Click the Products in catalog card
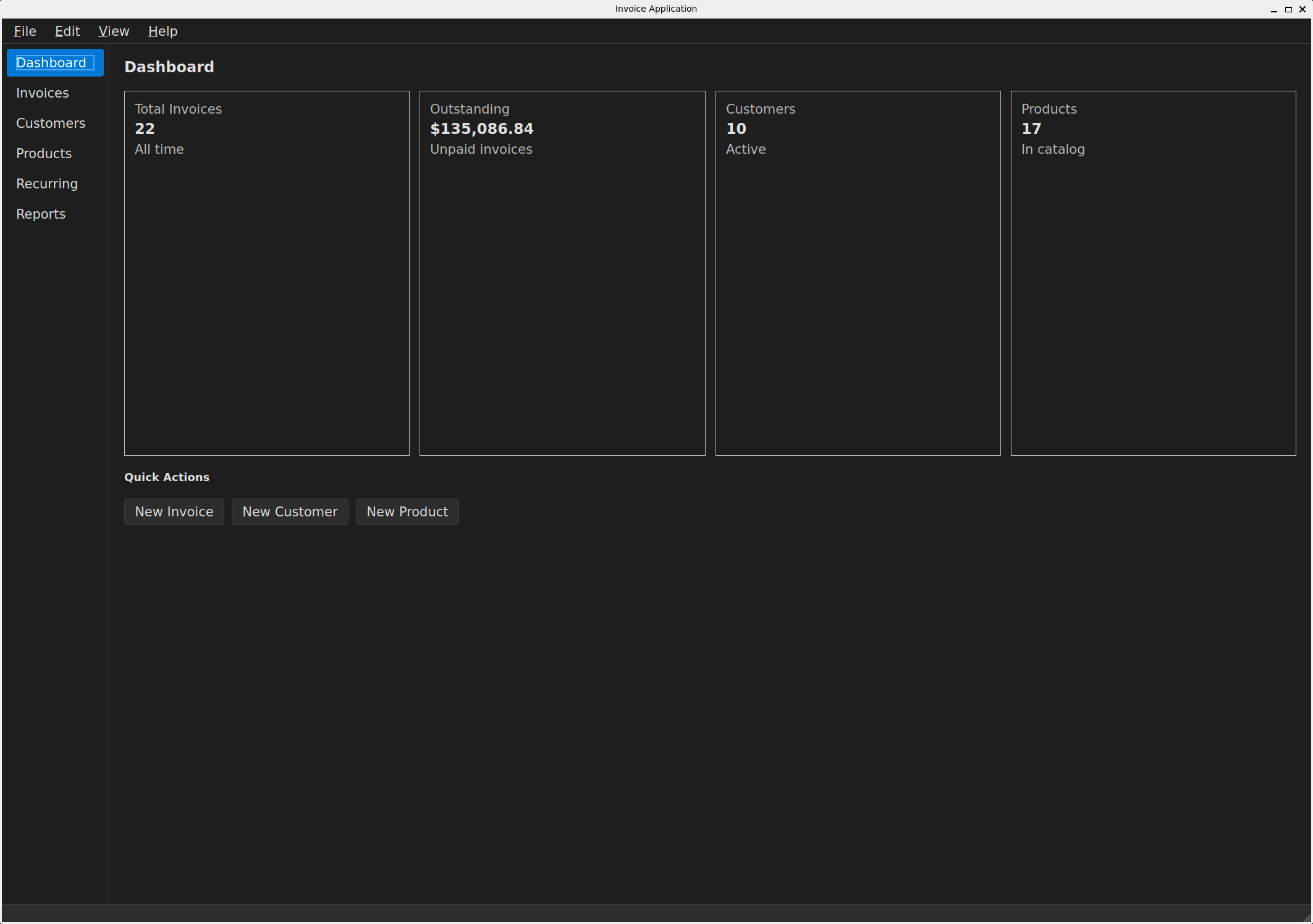This screenshot has height=924, width=1313. pos(1153,273)
